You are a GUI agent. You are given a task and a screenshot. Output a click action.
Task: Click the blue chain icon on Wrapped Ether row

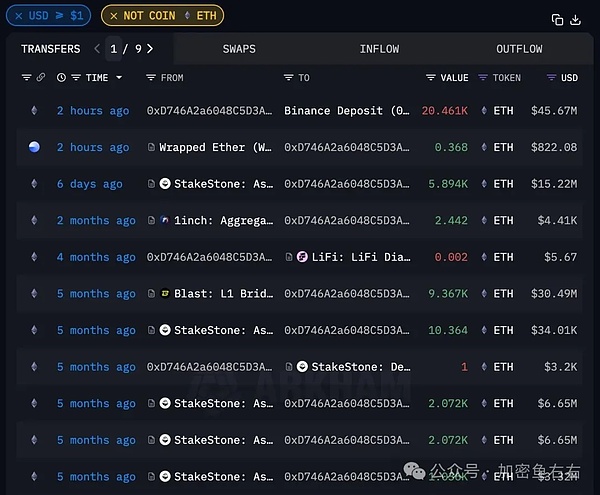[34, 147]
